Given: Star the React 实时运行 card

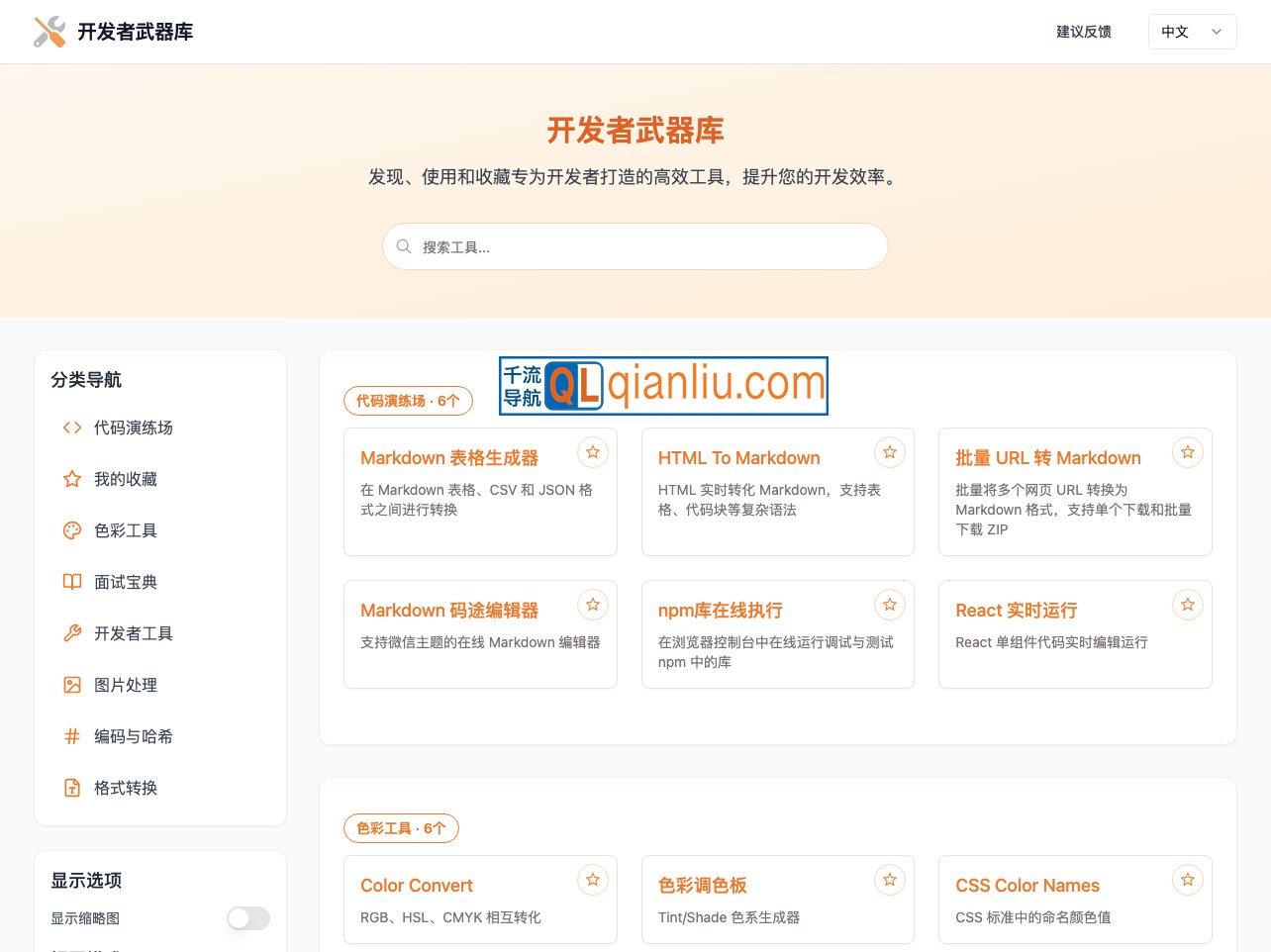Looking at the screenshot, I should [1187, 604].
